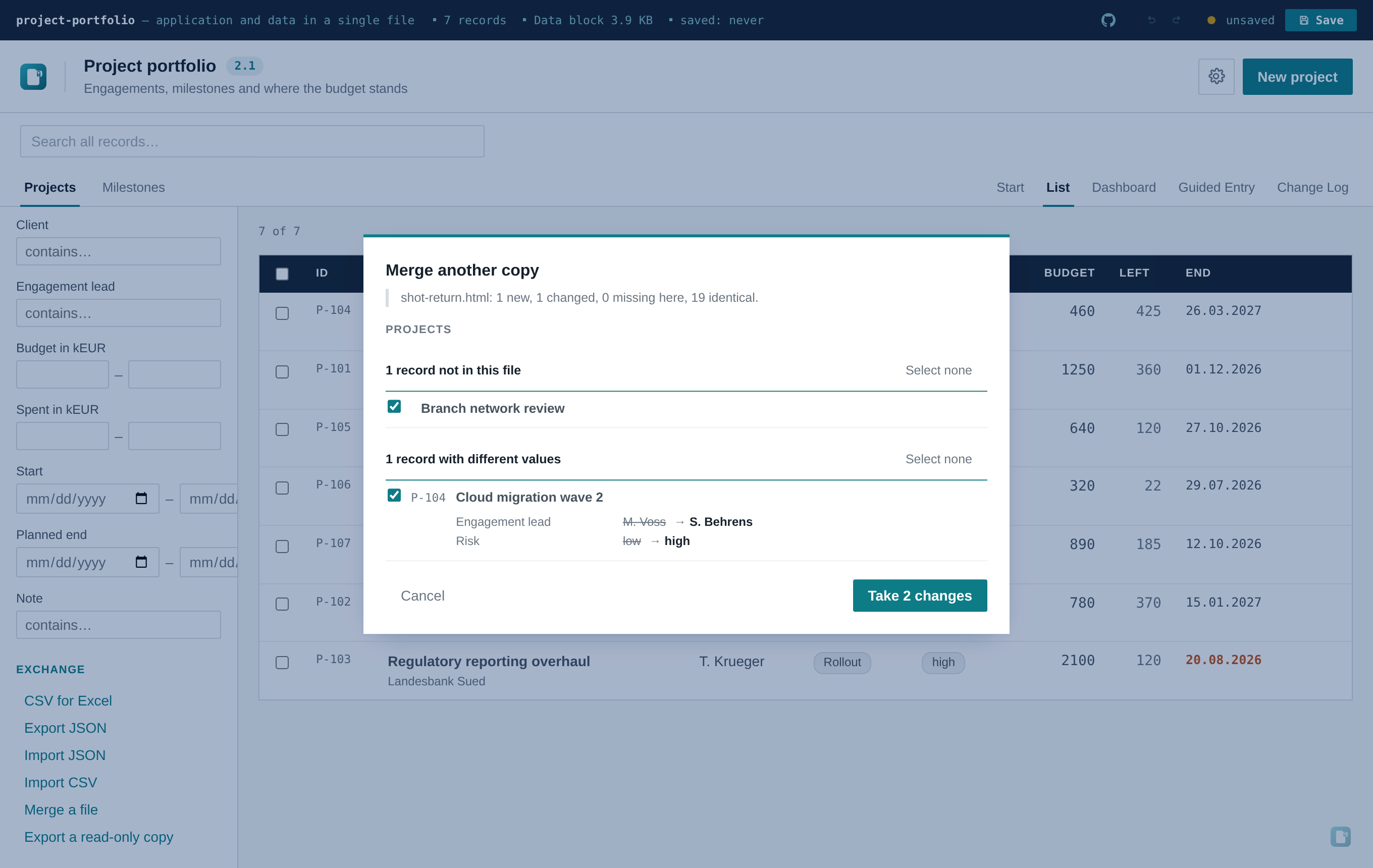The height and width of the screenshot is (868, 1373).
Task: Open the Dashboard view tab
Action: pos(1123,188)
